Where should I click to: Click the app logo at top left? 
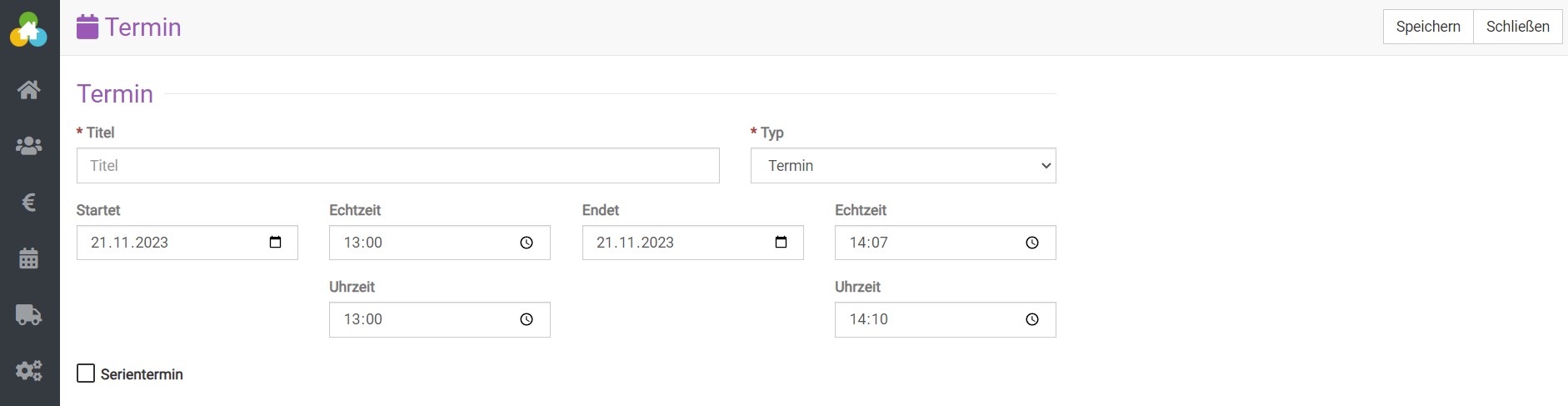29,30
